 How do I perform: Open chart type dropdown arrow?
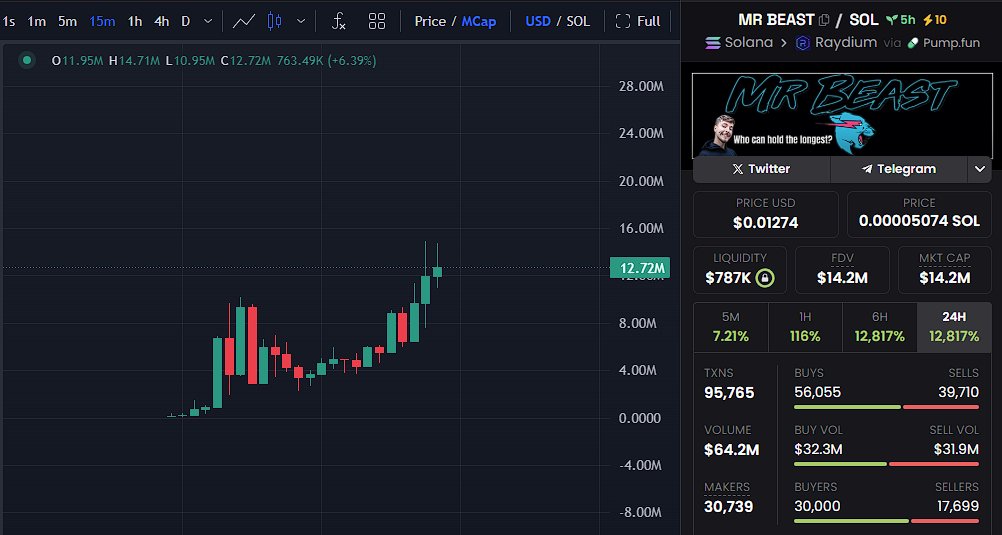302,21
